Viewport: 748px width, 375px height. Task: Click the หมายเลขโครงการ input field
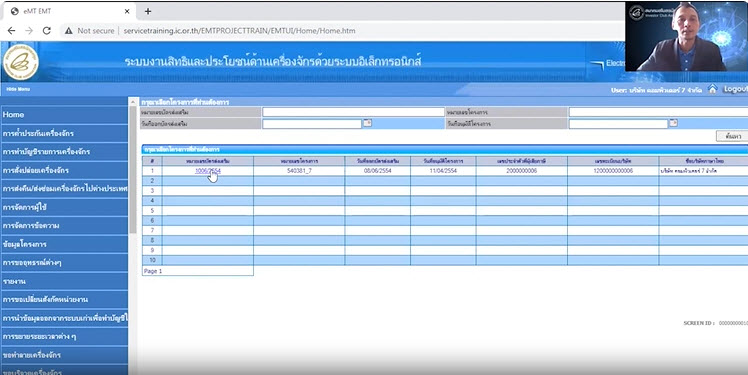point(658,112)
